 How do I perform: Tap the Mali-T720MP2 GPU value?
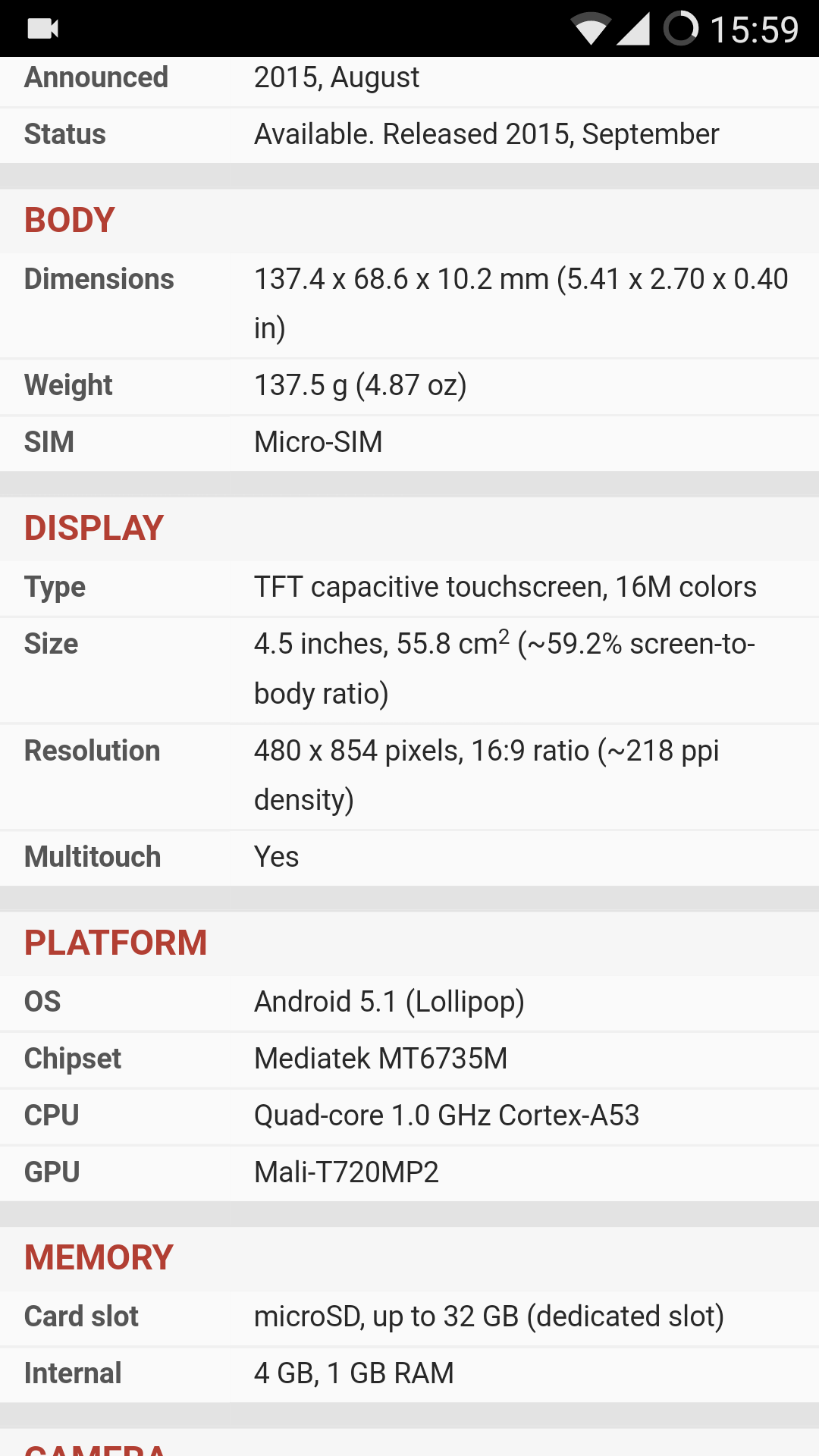pyautogui.click(x=347, y=1172)
